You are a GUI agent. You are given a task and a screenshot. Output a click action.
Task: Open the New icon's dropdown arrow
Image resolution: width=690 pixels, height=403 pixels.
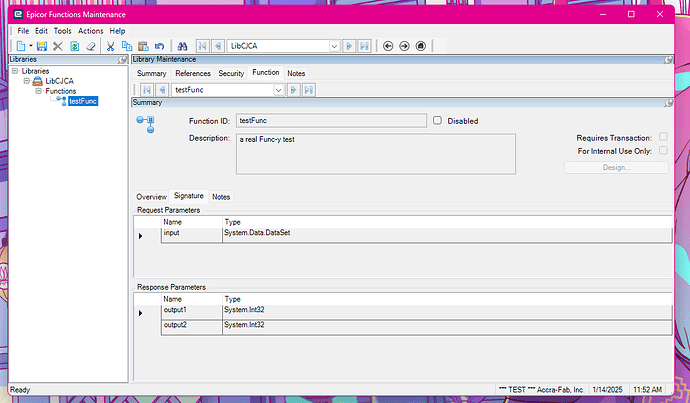click(x=31, y=46)
